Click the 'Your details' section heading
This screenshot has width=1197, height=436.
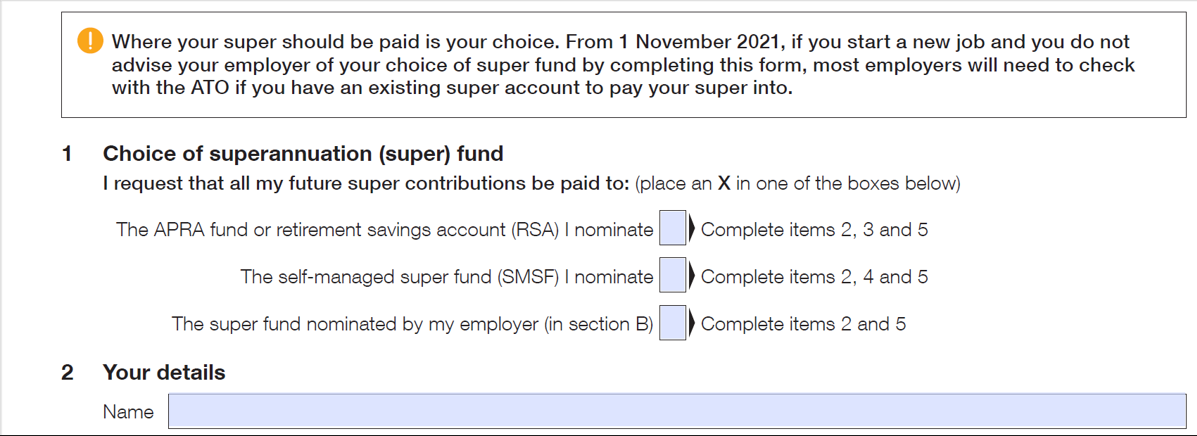164,373
